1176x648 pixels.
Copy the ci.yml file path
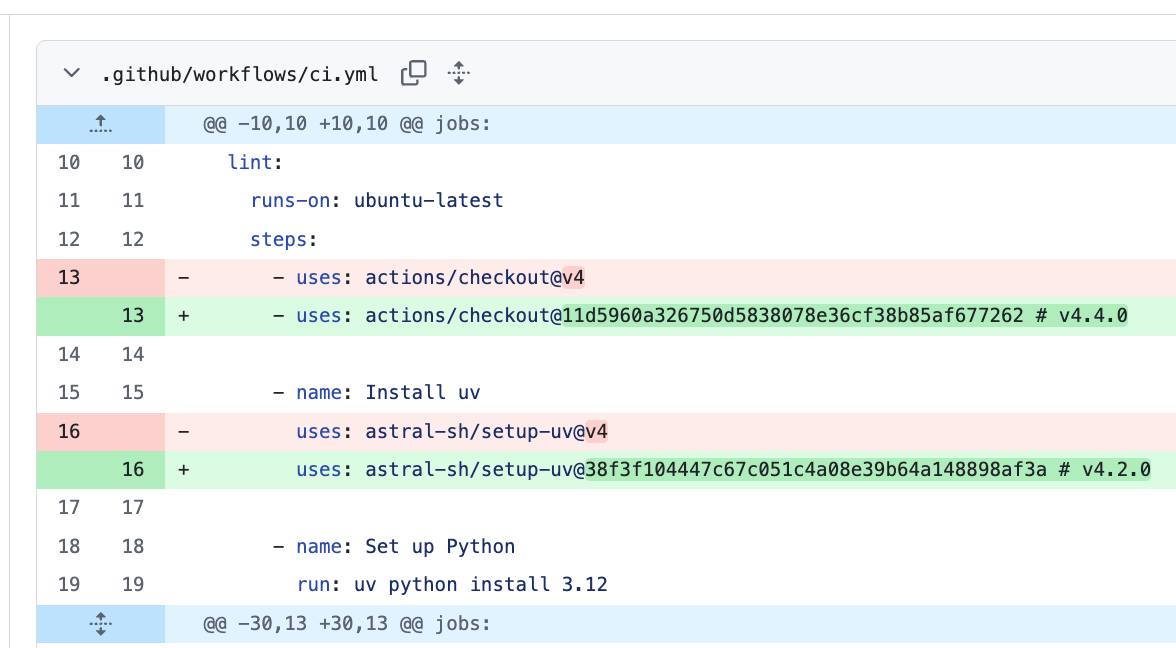pos(413,74)
